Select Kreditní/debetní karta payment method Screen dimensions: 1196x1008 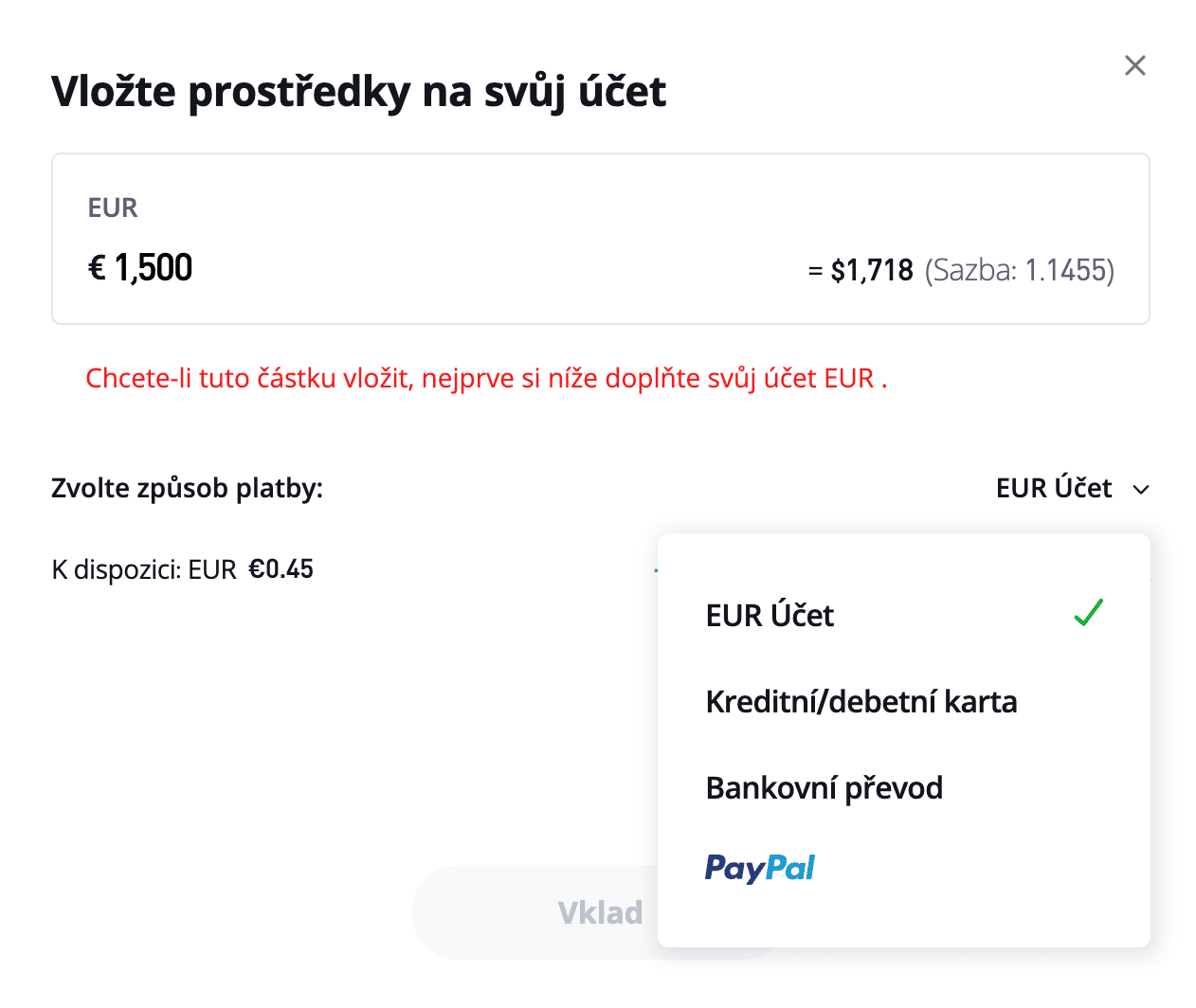click(861, 702)
